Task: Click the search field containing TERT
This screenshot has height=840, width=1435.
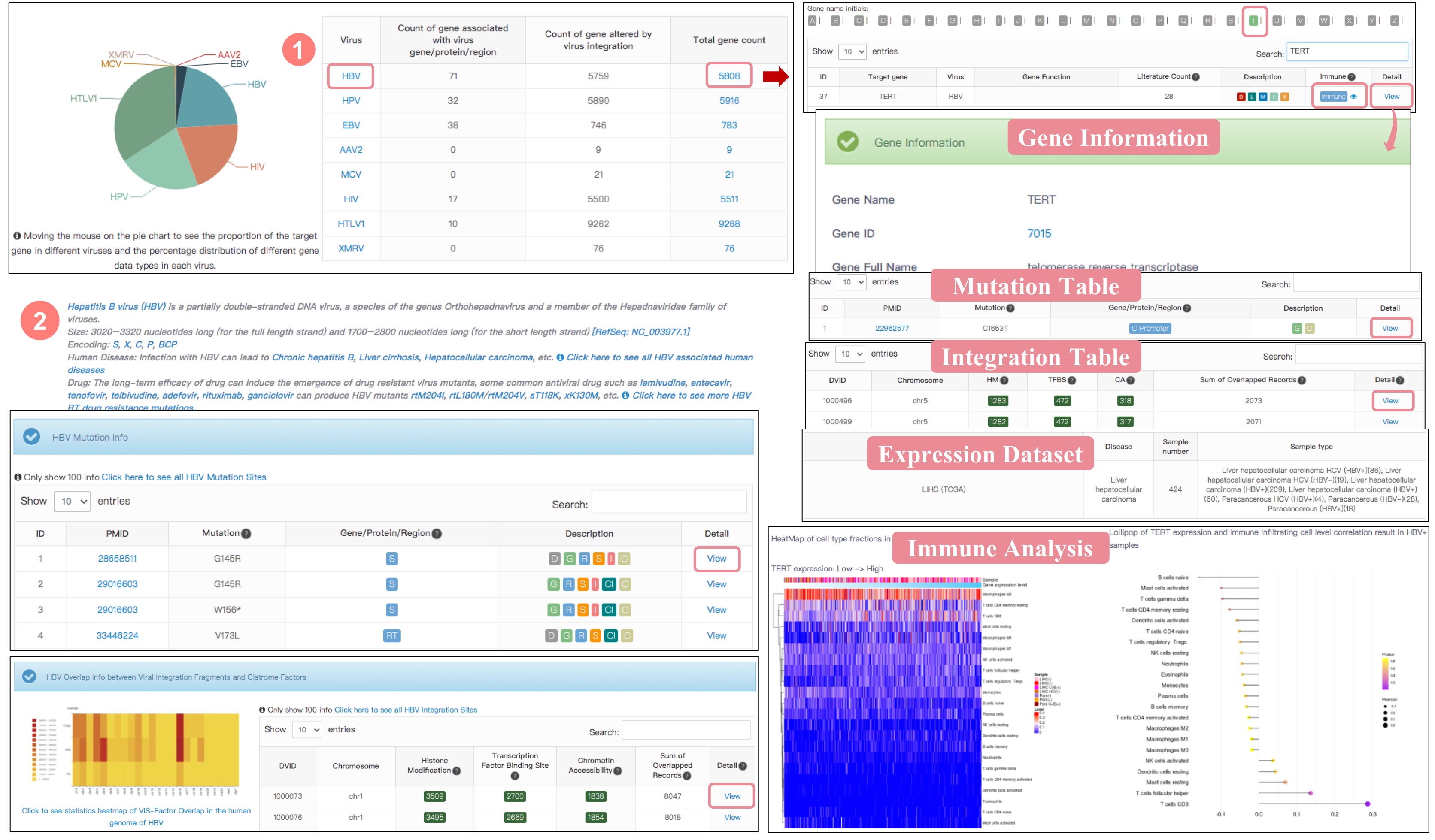Action: pos(1347,52)
